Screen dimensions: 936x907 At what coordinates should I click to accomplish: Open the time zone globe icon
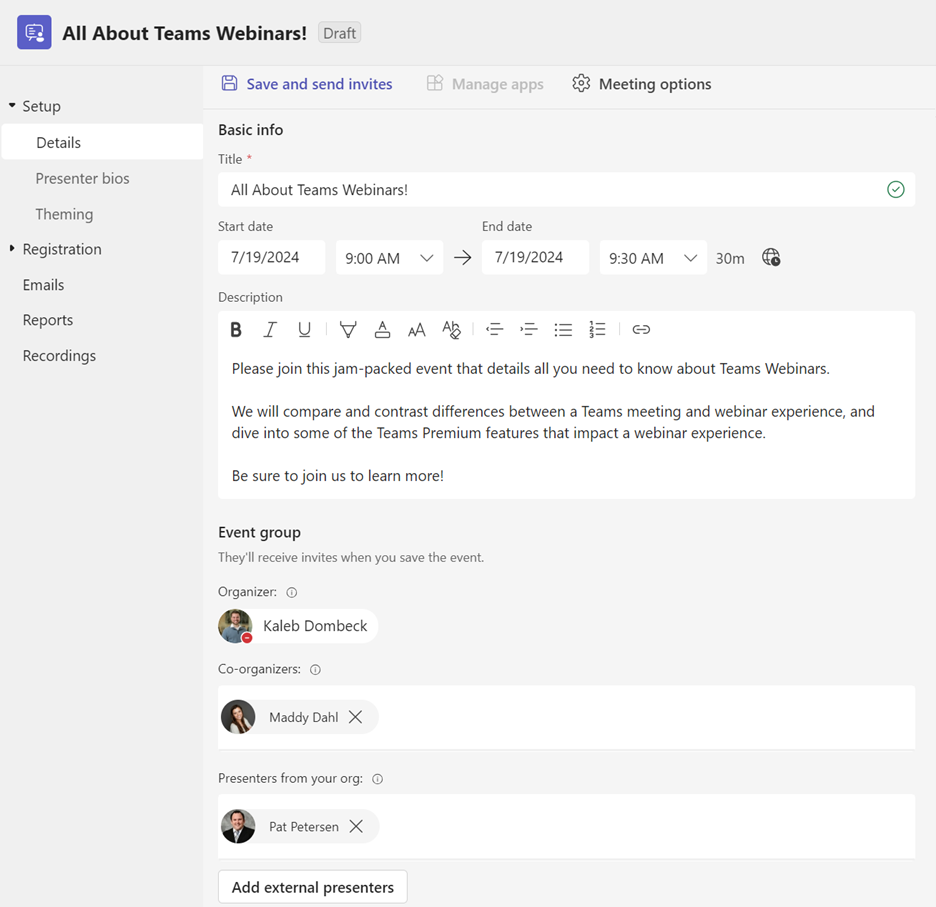click(x=770, y=257)
